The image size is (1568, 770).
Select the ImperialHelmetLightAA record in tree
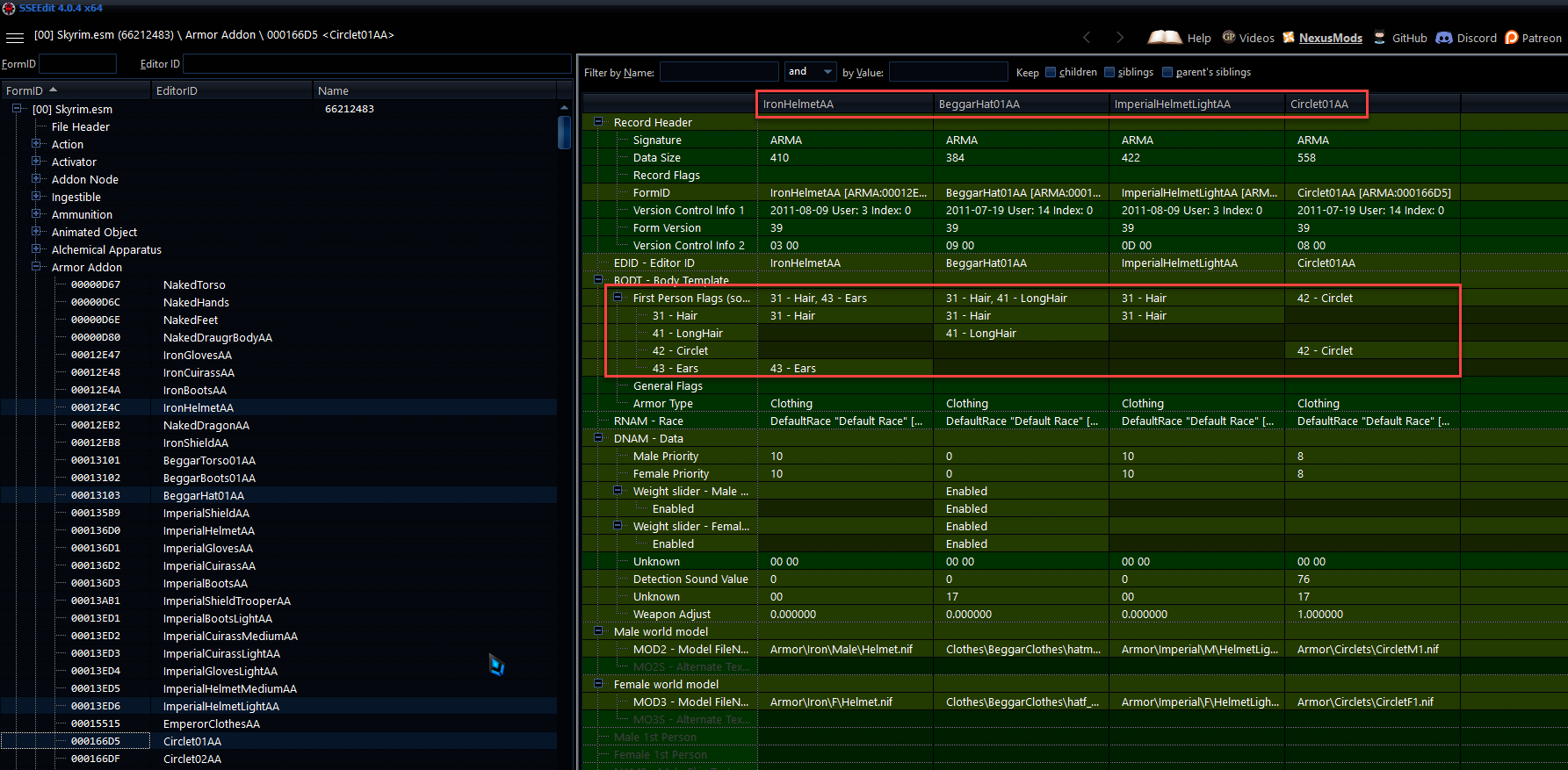278,706
